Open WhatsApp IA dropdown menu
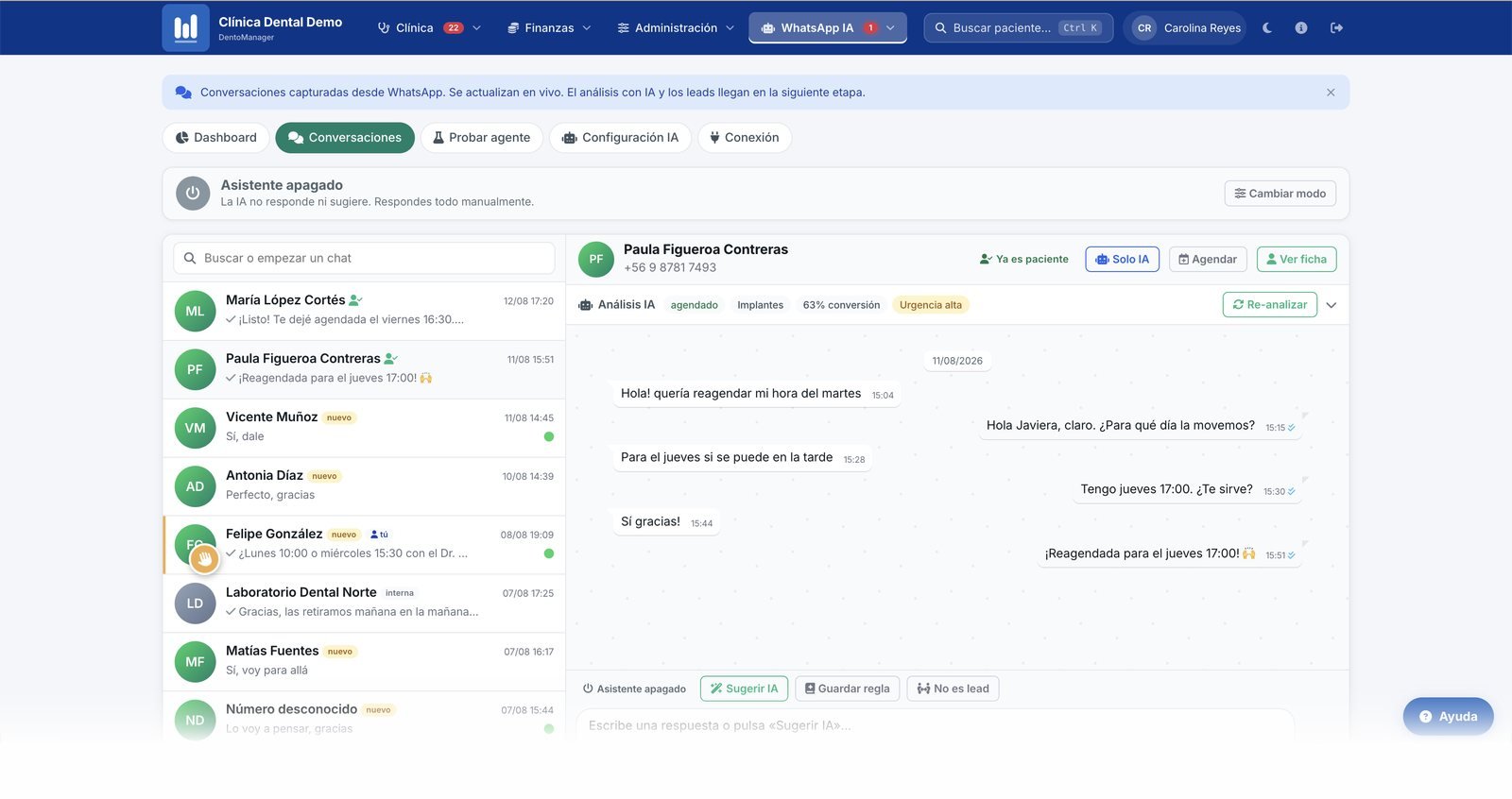The image size is (1512, 799). click(x=828, y=27)
